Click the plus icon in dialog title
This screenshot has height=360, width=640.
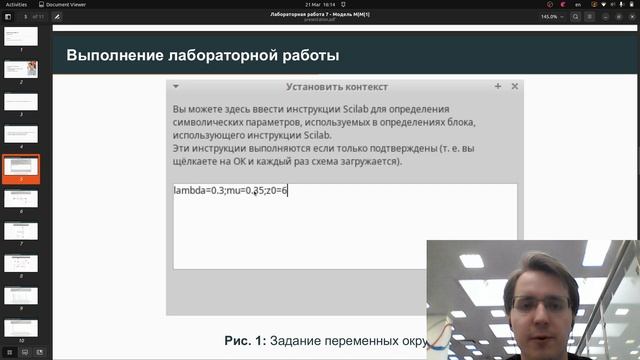click(x=498, y=86)
